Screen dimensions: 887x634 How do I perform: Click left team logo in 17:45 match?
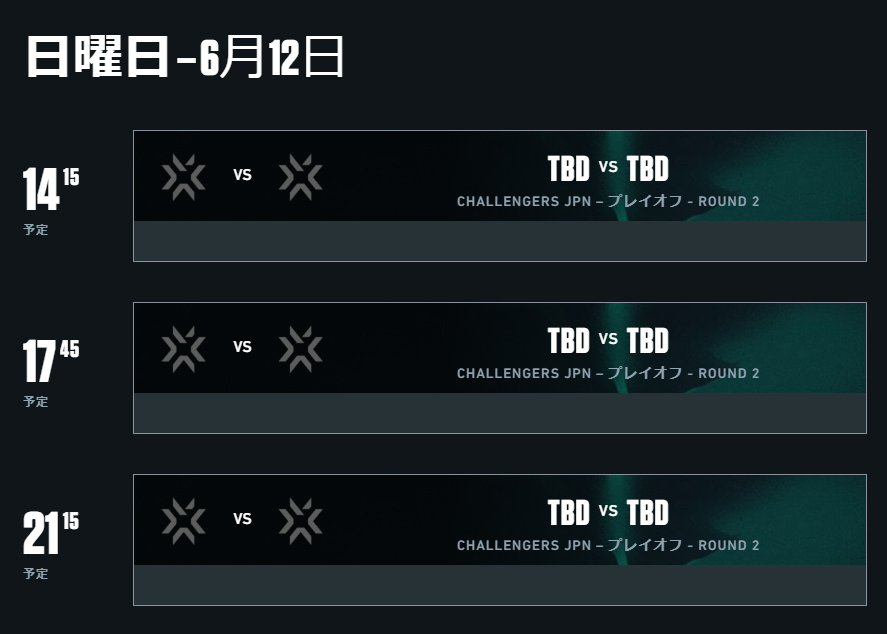pyautogui.click(x=183, y=349)
